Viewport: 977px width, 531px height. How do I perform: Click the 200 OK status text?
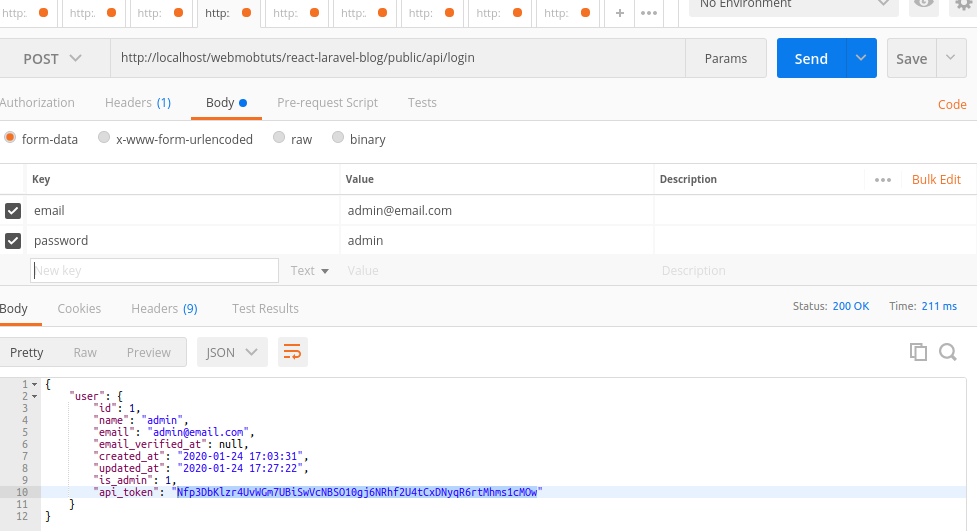(851, 306)
